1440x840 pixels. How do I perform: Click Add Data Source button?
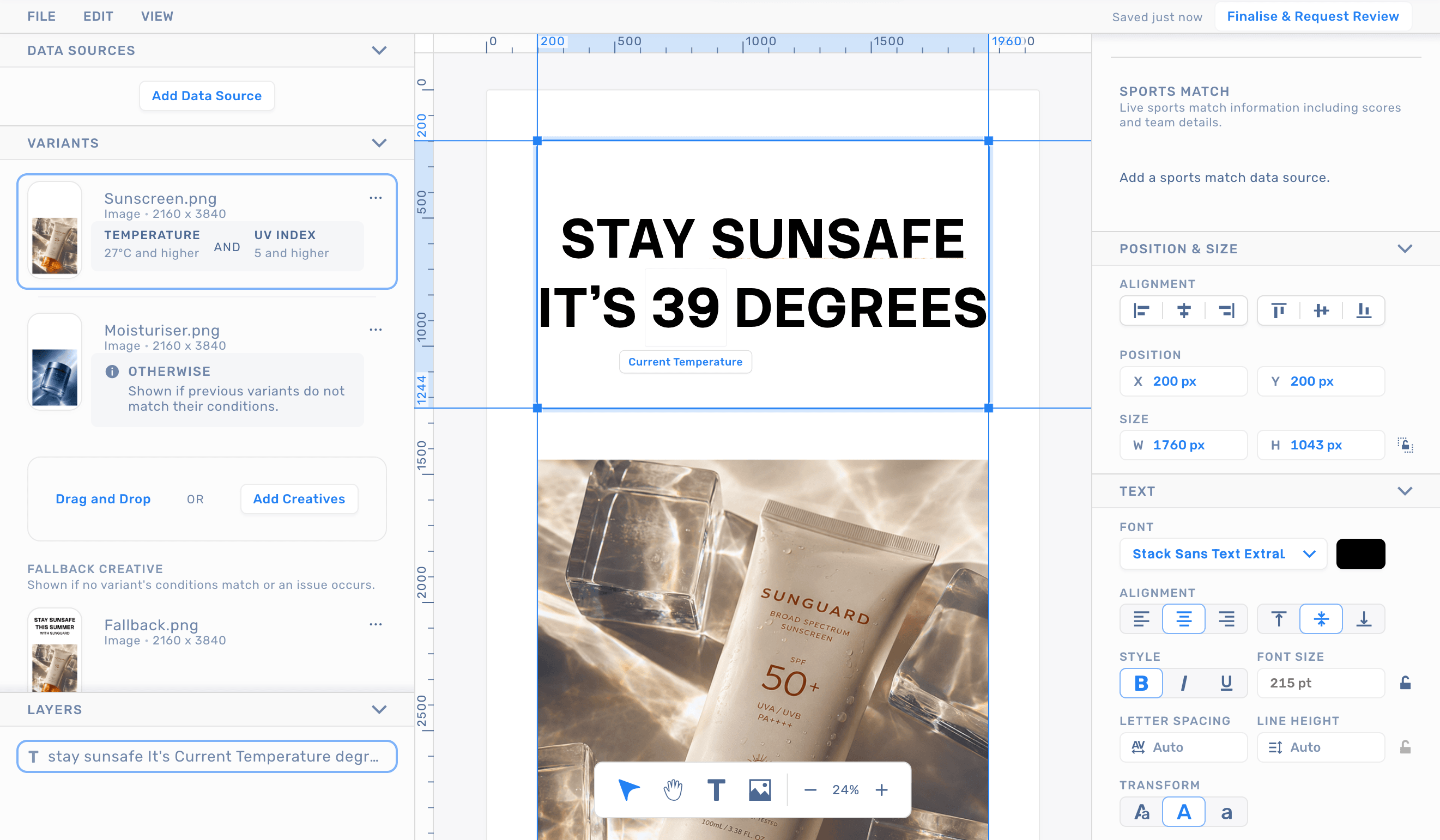(x=207, y=96)
